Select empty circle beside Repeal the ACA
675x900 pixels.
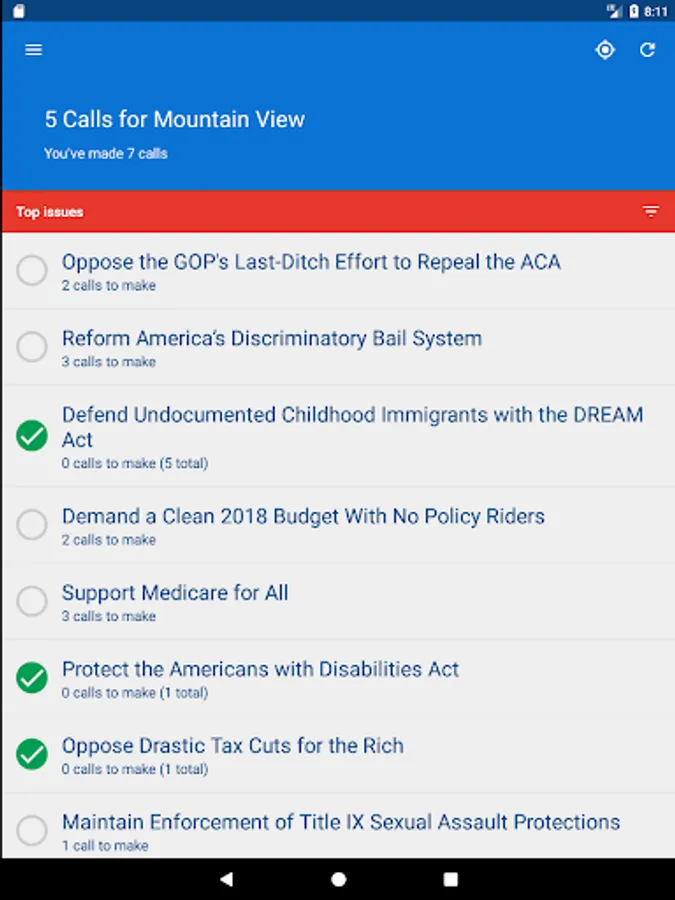pos(32,270)
